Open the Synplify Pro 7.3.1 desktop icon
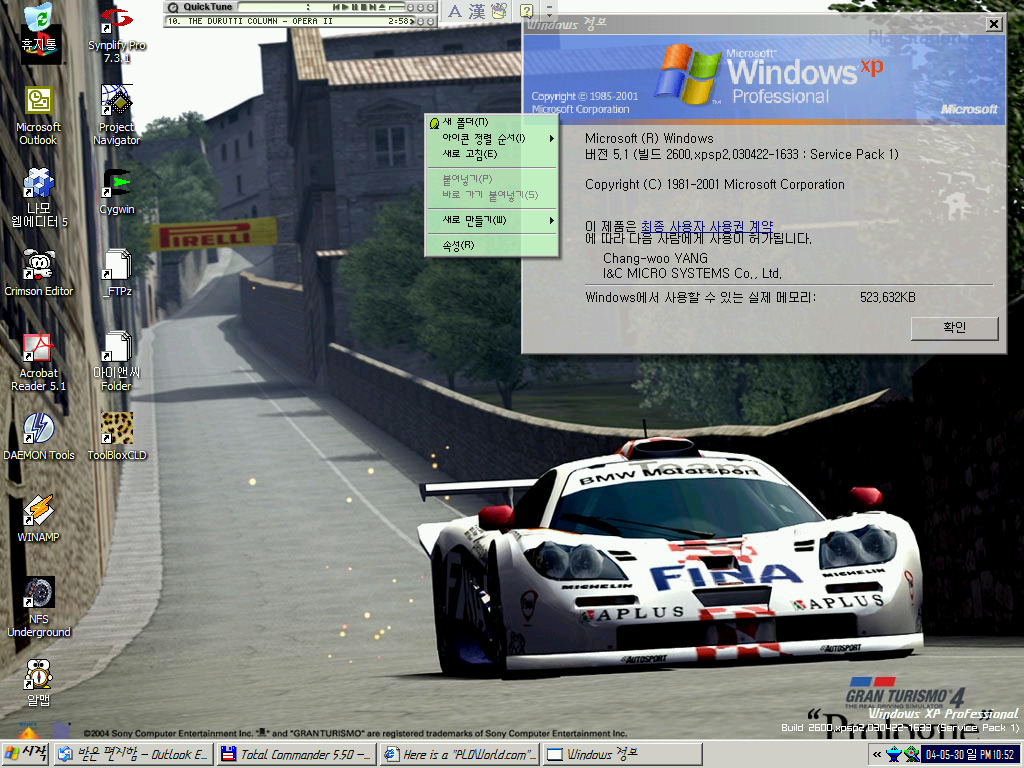Viewport: 1024px width, 768px height. (x=116, y=21)
